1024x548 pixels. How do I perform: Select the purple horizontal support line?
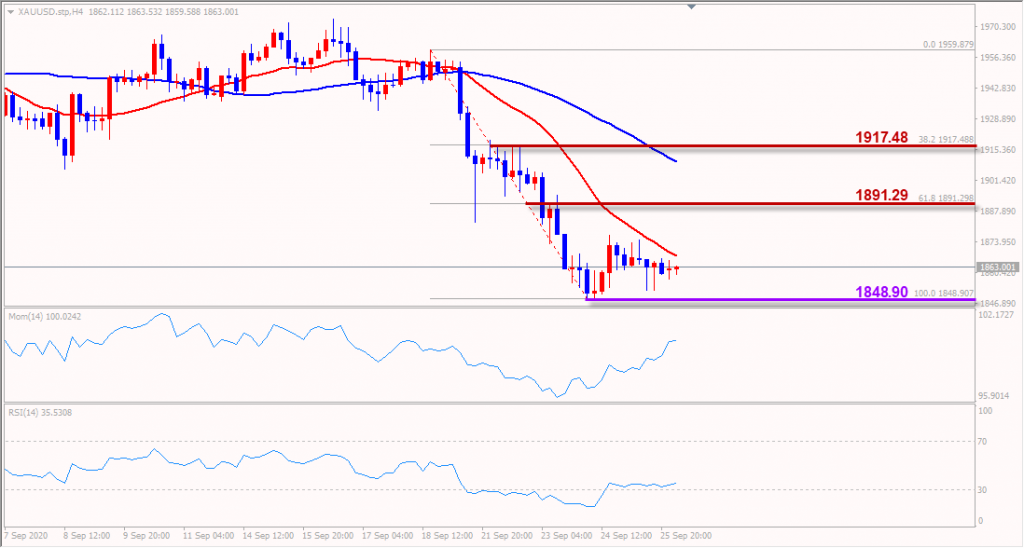[x=780, y=300]
